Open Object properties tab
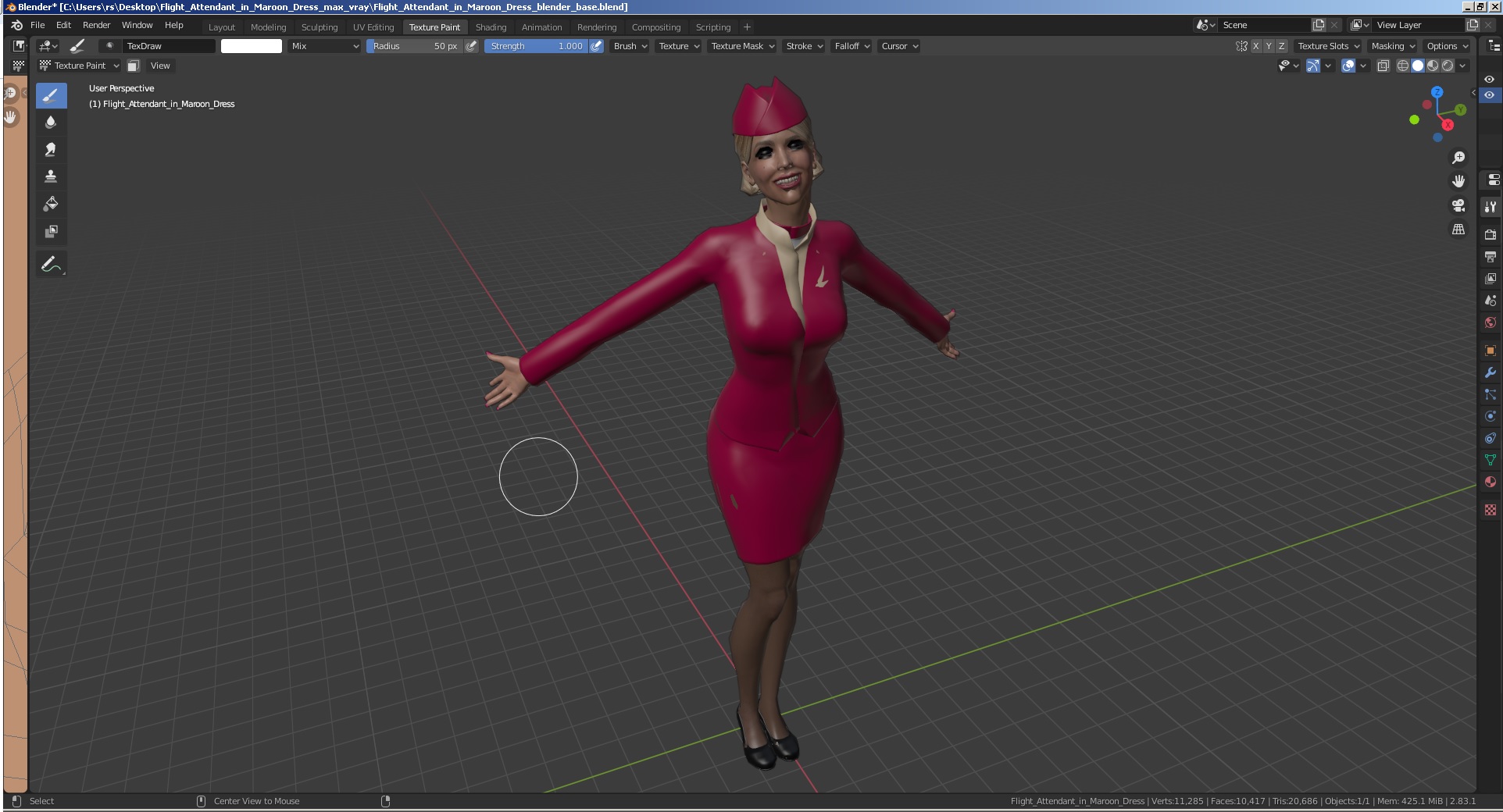1503x812 pixels. coord(1491,351)
